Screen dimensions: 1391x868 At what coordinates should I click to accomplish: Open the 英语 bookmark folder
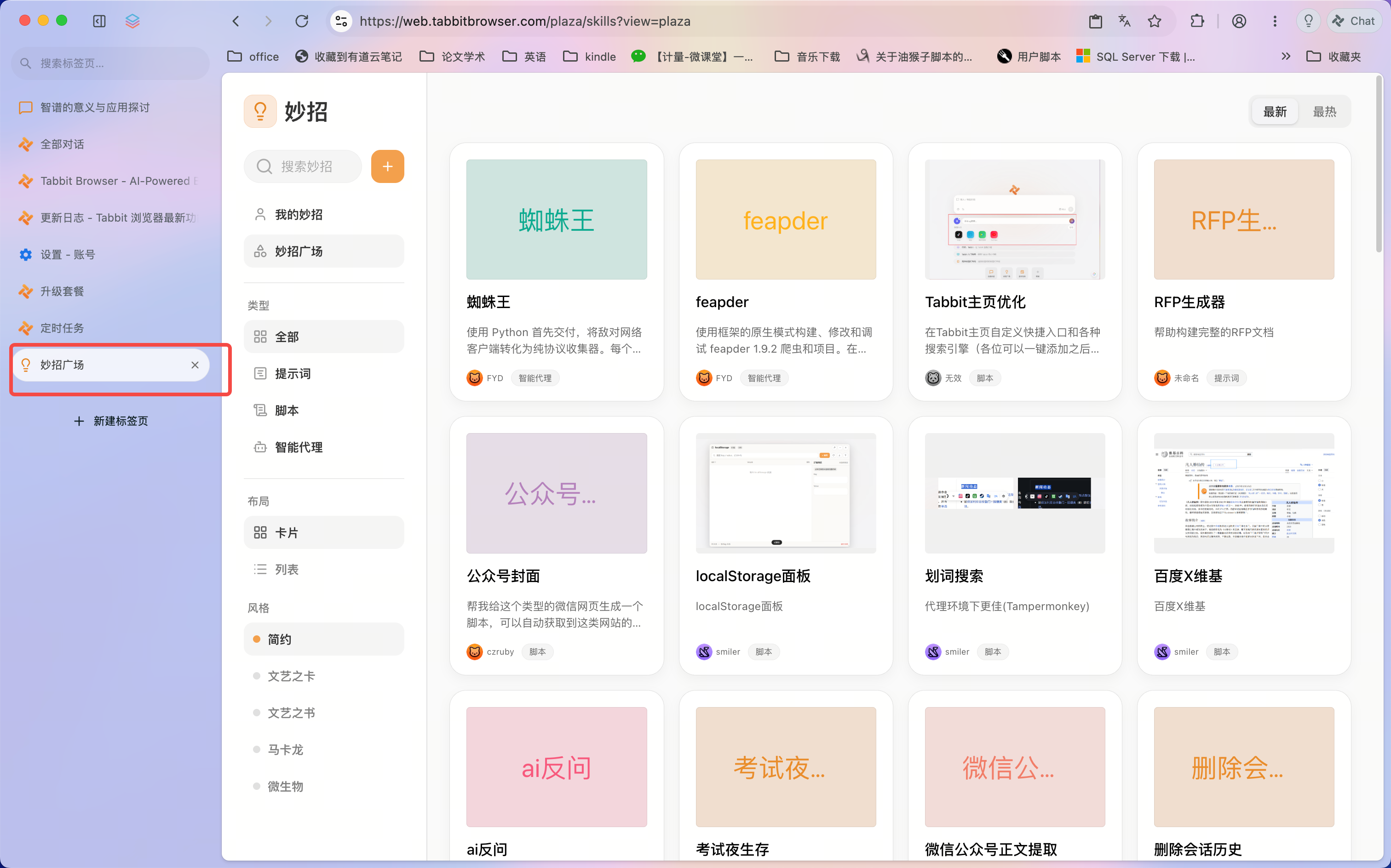pos(524,56)
